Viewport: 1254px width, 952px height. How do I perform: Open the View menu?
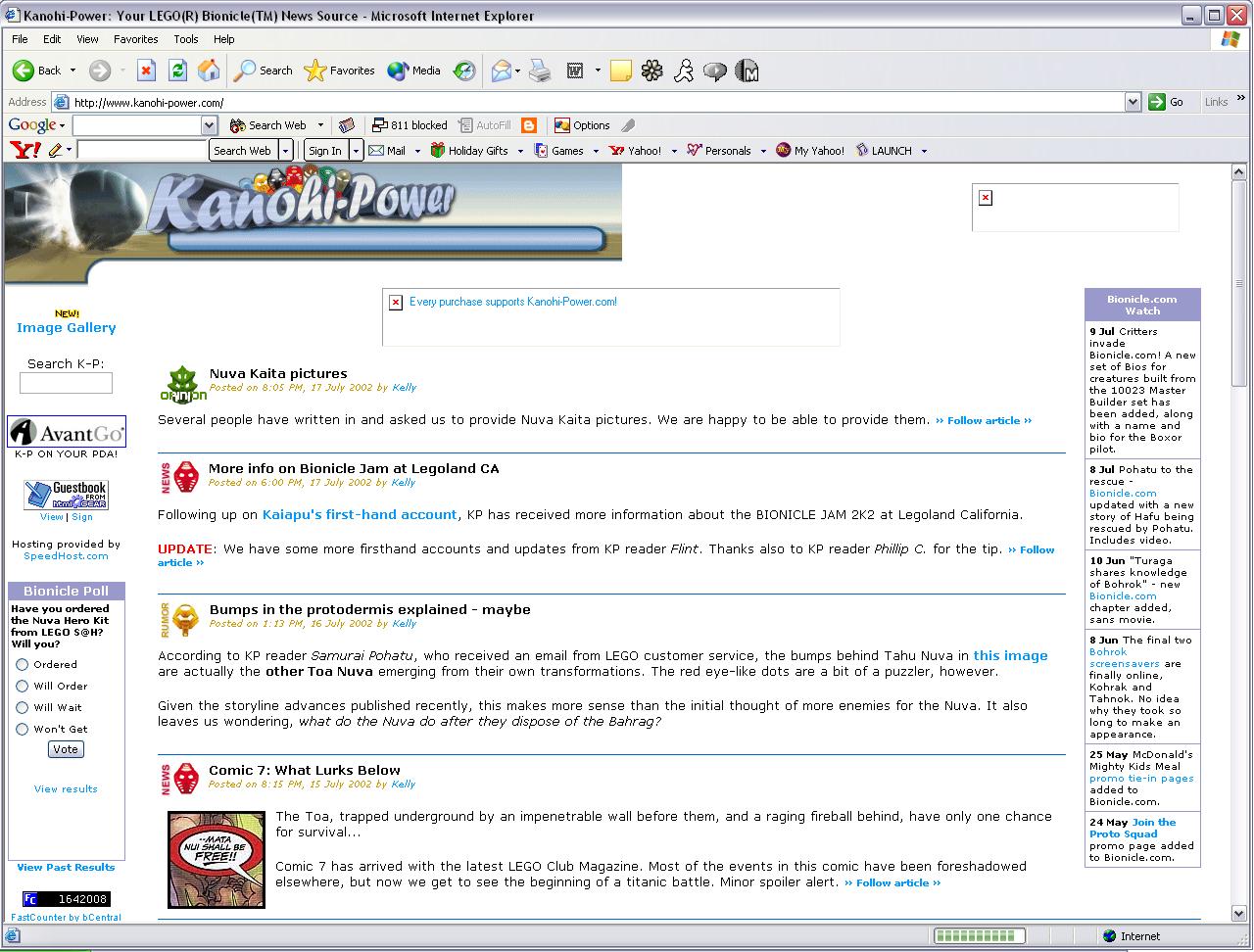88,39
